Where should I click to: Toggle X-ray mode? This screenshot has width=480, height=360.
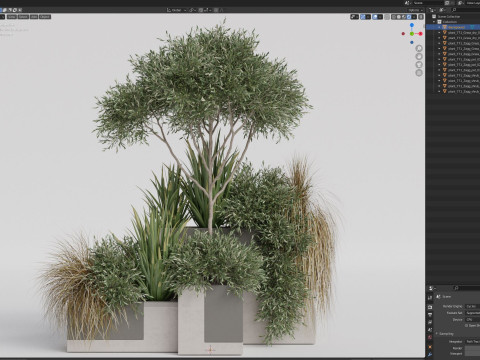[x=387, y=17]
